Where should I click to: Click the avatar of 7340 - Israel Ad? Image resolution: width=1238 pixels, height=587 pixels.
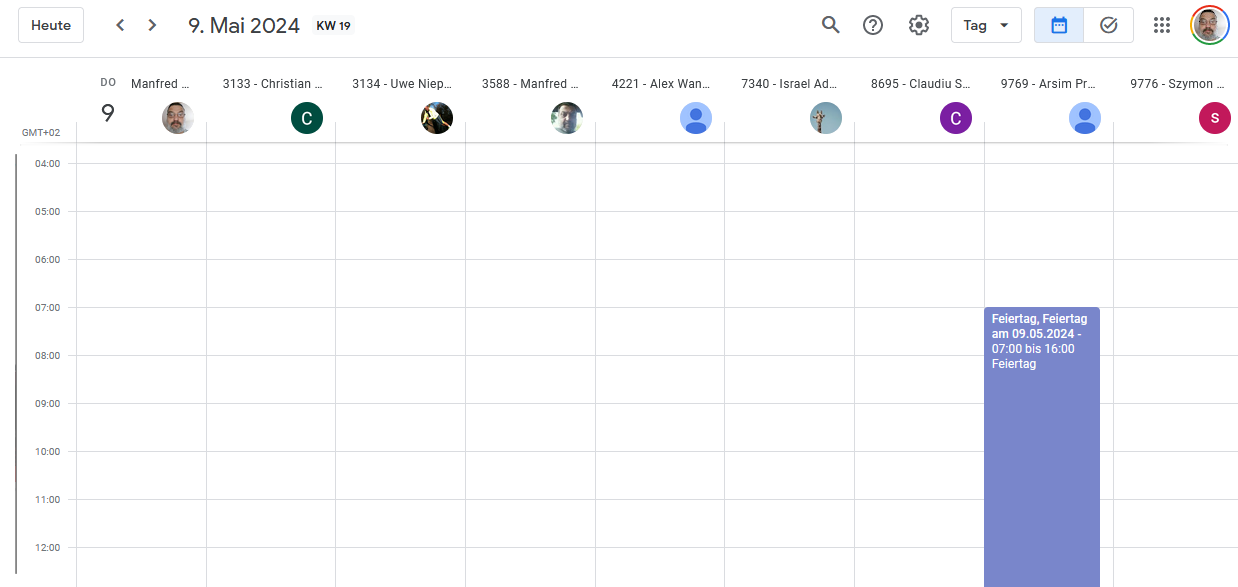[825, 118]
